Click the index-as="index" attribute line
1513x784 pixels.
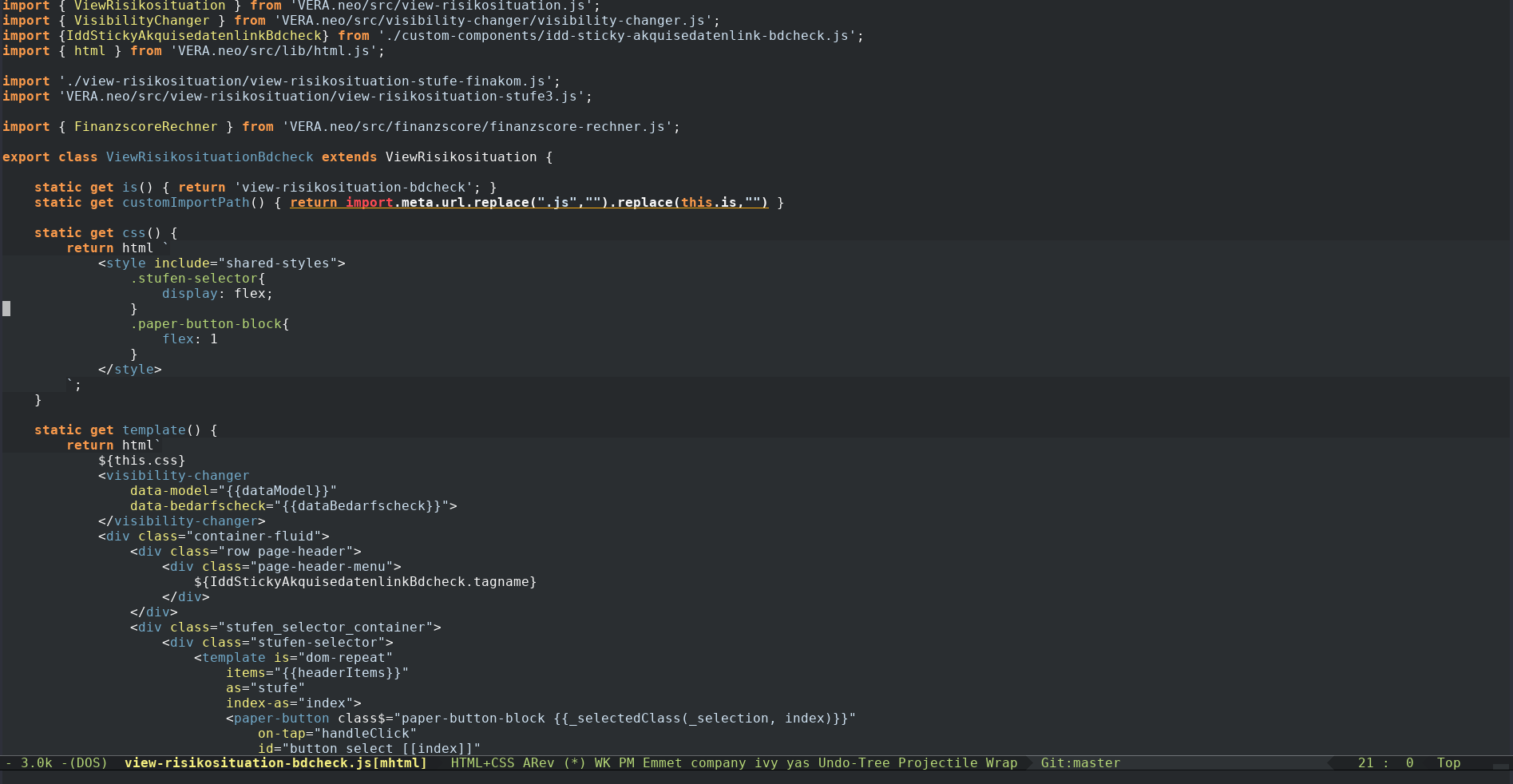point(293,703)
